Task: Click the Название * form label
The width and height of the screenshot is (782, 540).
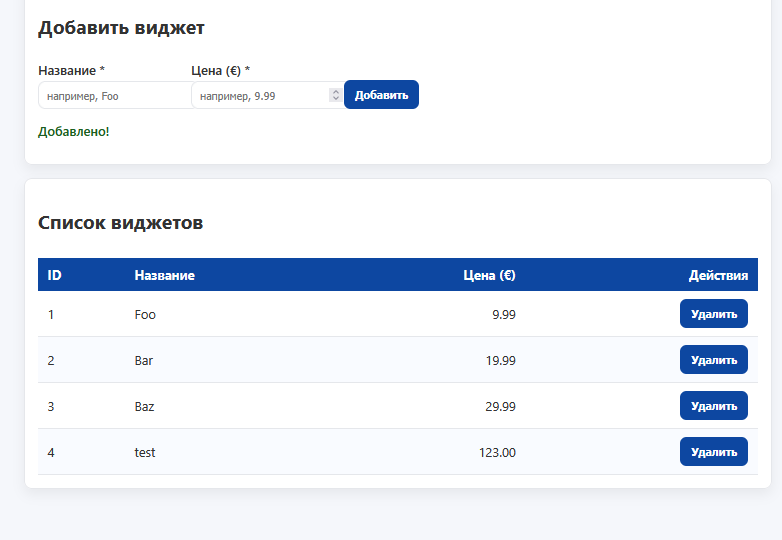Action: point(71,71)
